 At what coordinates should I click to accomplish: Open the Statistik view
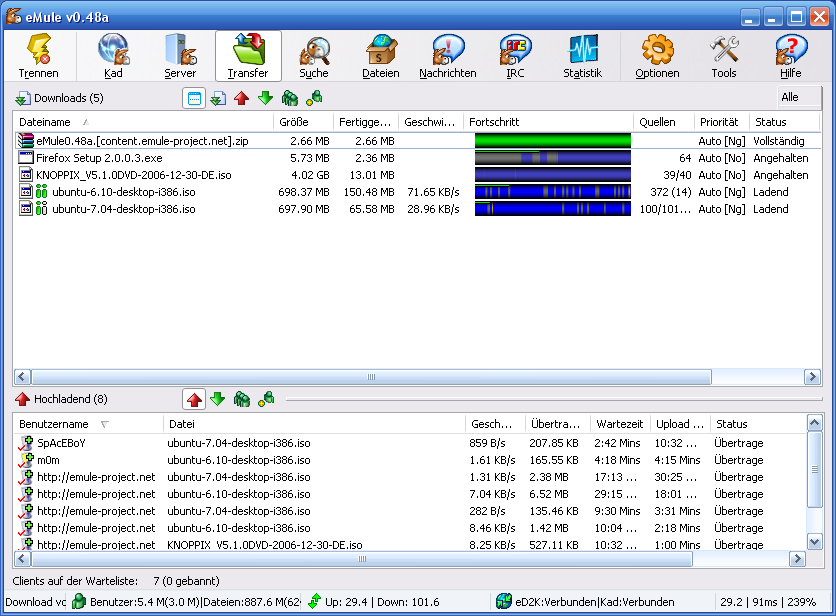coord(582,56)
